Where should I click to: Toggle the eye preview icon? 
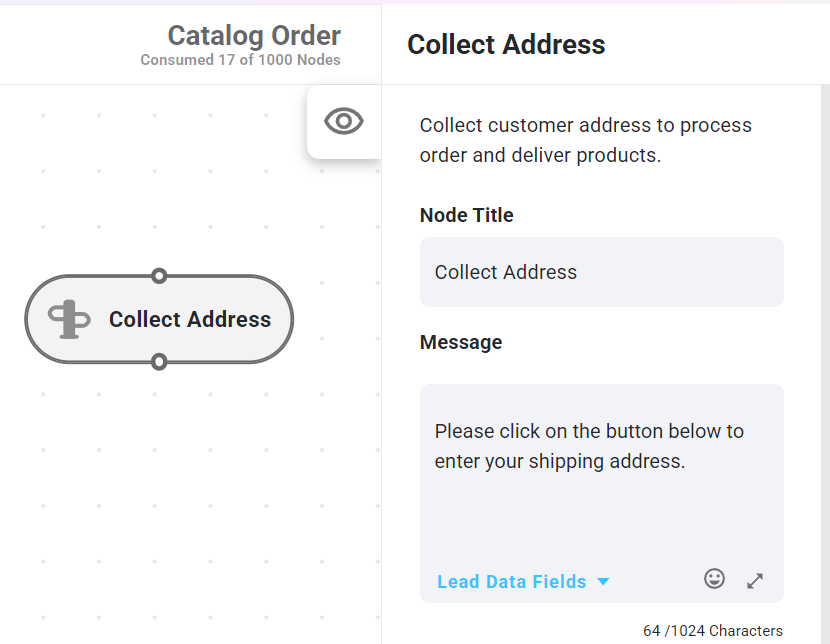tap(344, 121)
